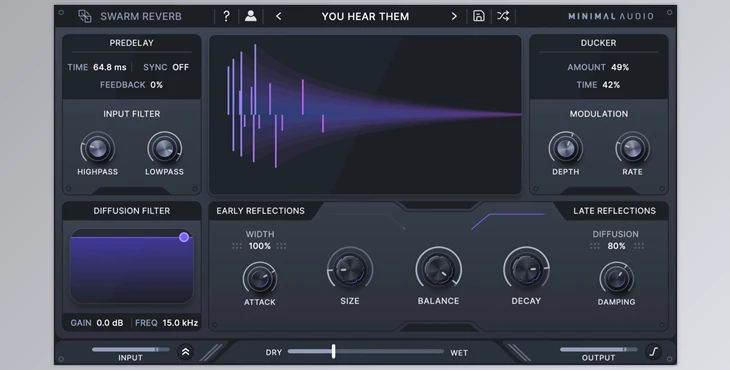Click the DIFFUSION FILTER header
730x370 pixels.
click(x=132, y=211)
